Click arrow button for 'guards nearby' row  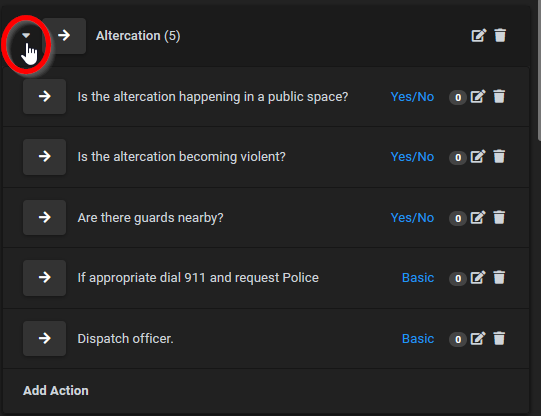45,217
